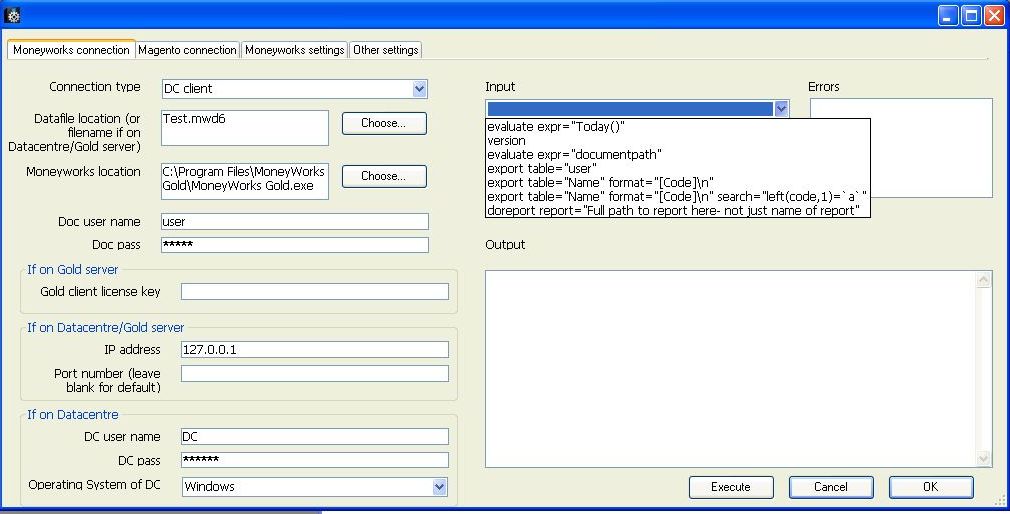Click inside the Output text area
The image size is (1010, 514).
point(730,368)
